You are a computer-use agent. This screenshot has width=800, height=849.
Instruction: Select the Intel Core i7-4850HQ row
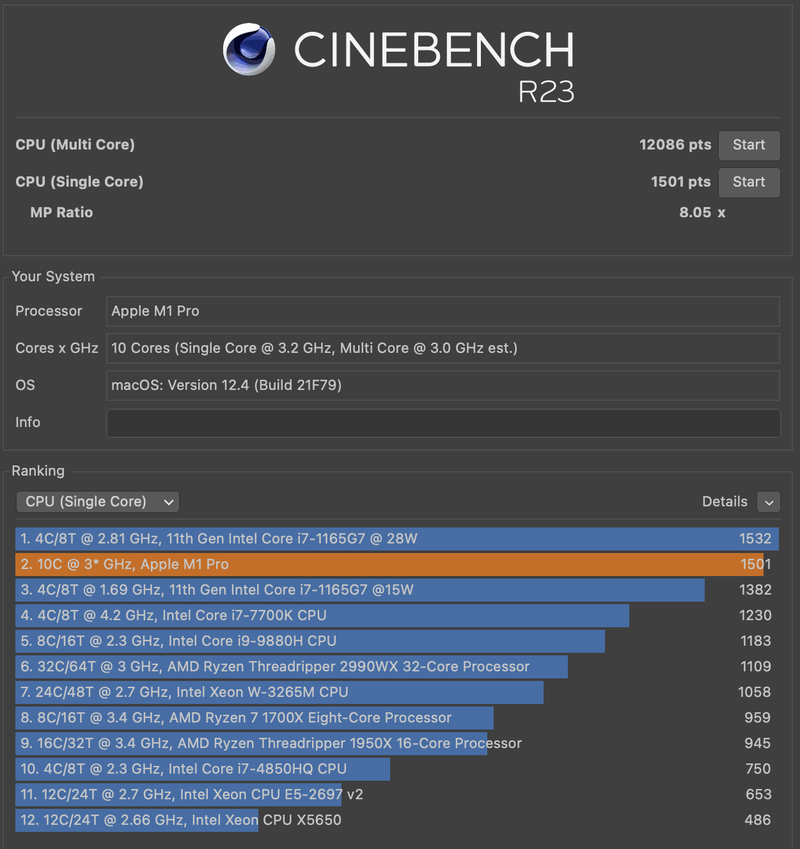pyautogui.click(x=396, y=769)
